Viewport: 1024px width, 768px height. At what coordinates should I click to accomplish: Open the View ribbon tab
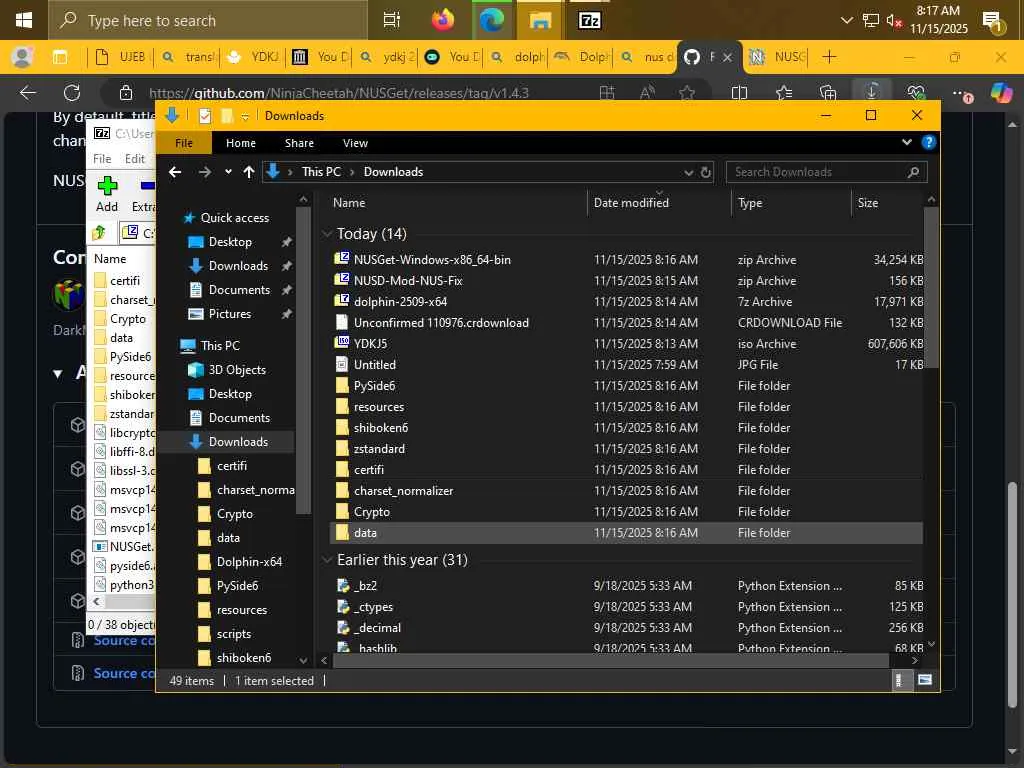(x=355, y=143)
